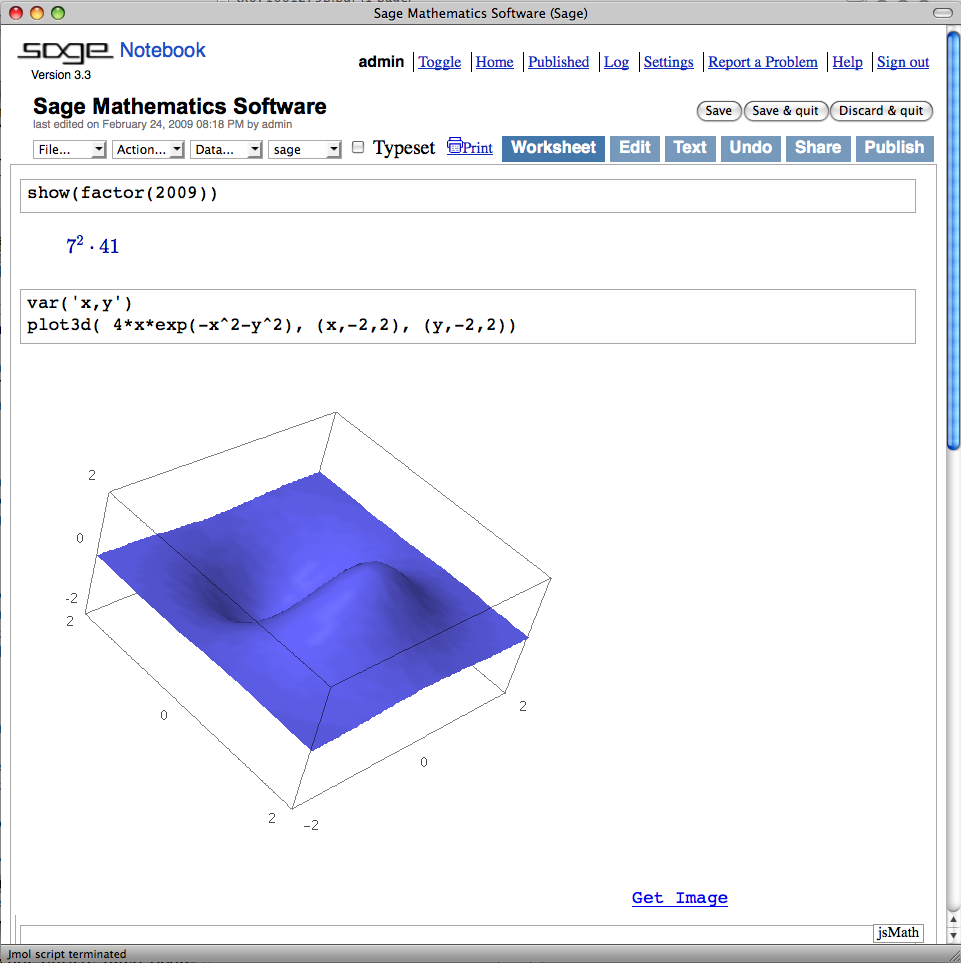Click the scrollbar down arrow
Screen dimensions: 961x963
click(x=953, y=935)
